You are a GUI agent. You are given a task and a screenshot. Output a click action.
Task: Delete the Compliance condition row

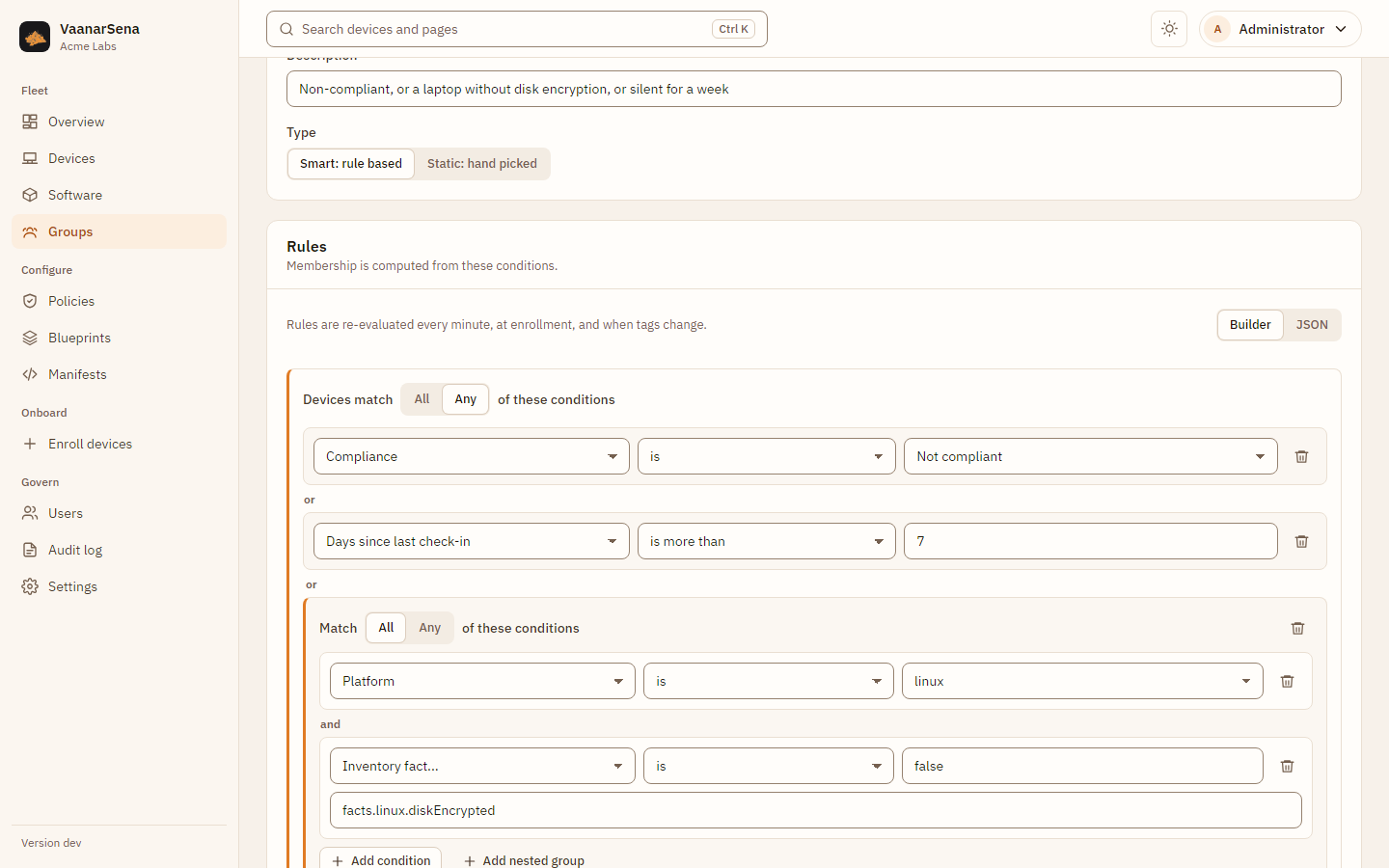(1301, 456)
